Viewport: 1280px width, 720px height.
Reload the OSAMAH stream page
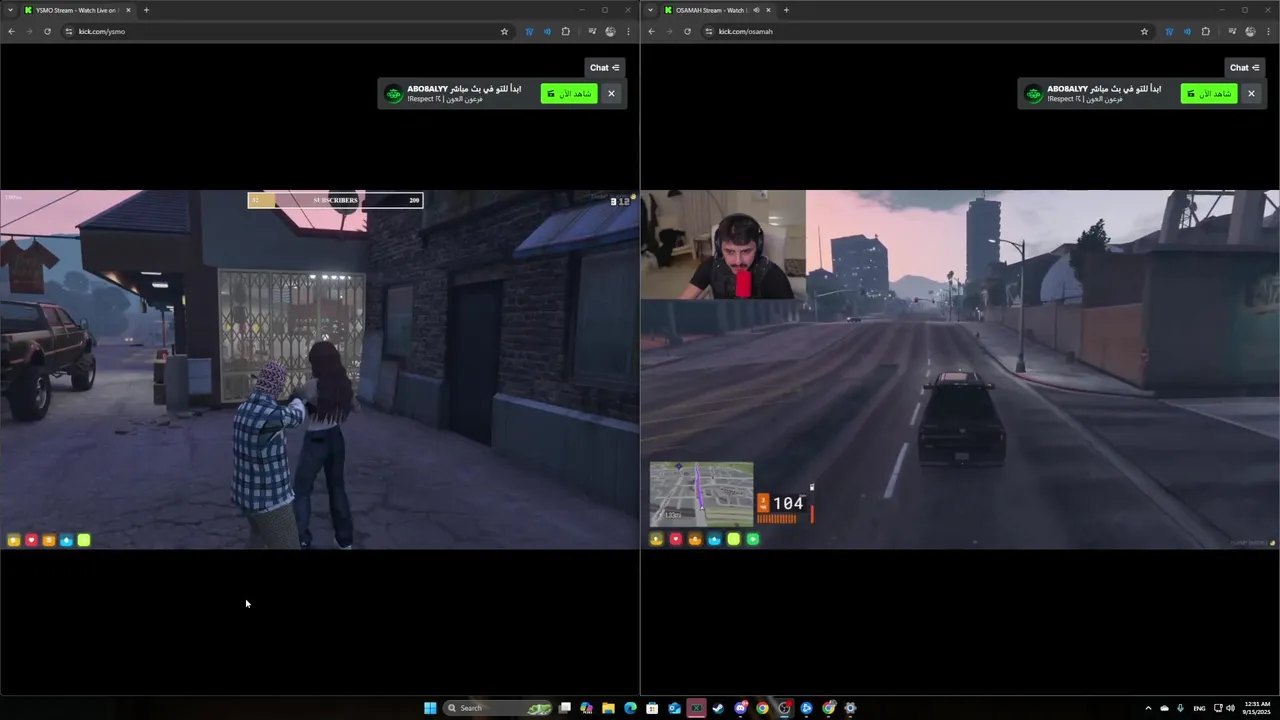687,31
